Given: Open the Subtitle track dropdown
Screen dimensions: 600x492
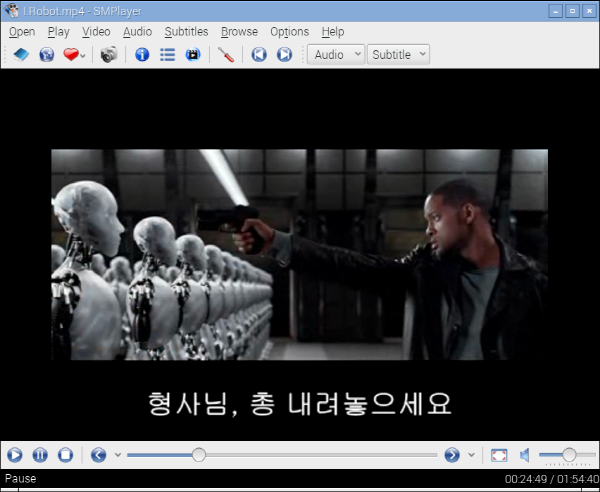Looking at the screenshot, I should pyautogui.click(x=398, y=54).
